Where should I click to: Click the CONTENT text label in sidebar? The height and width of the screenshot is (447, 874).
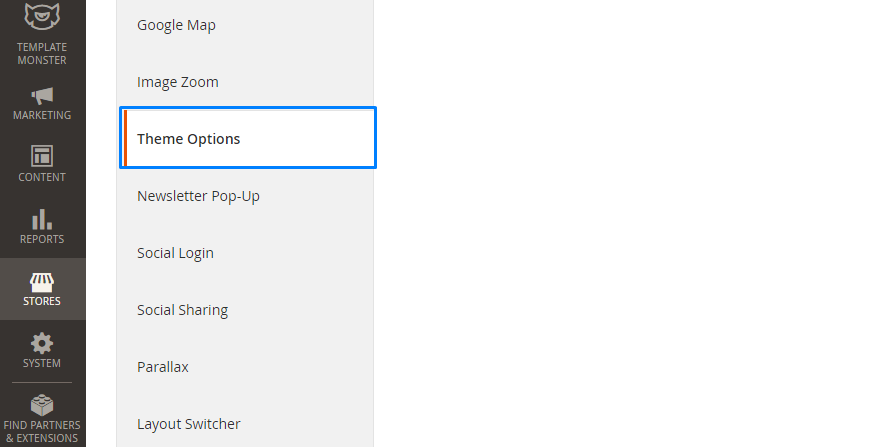pos(42,177)
